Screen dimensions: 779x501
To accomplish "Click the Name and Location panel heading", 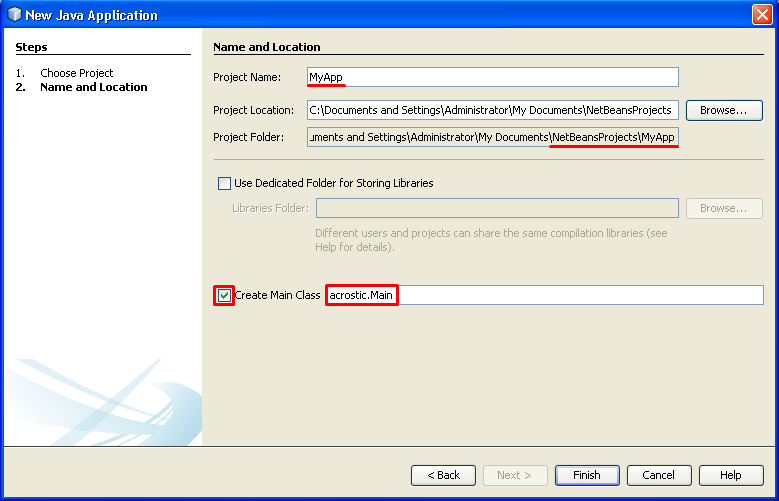I will 267,47.
